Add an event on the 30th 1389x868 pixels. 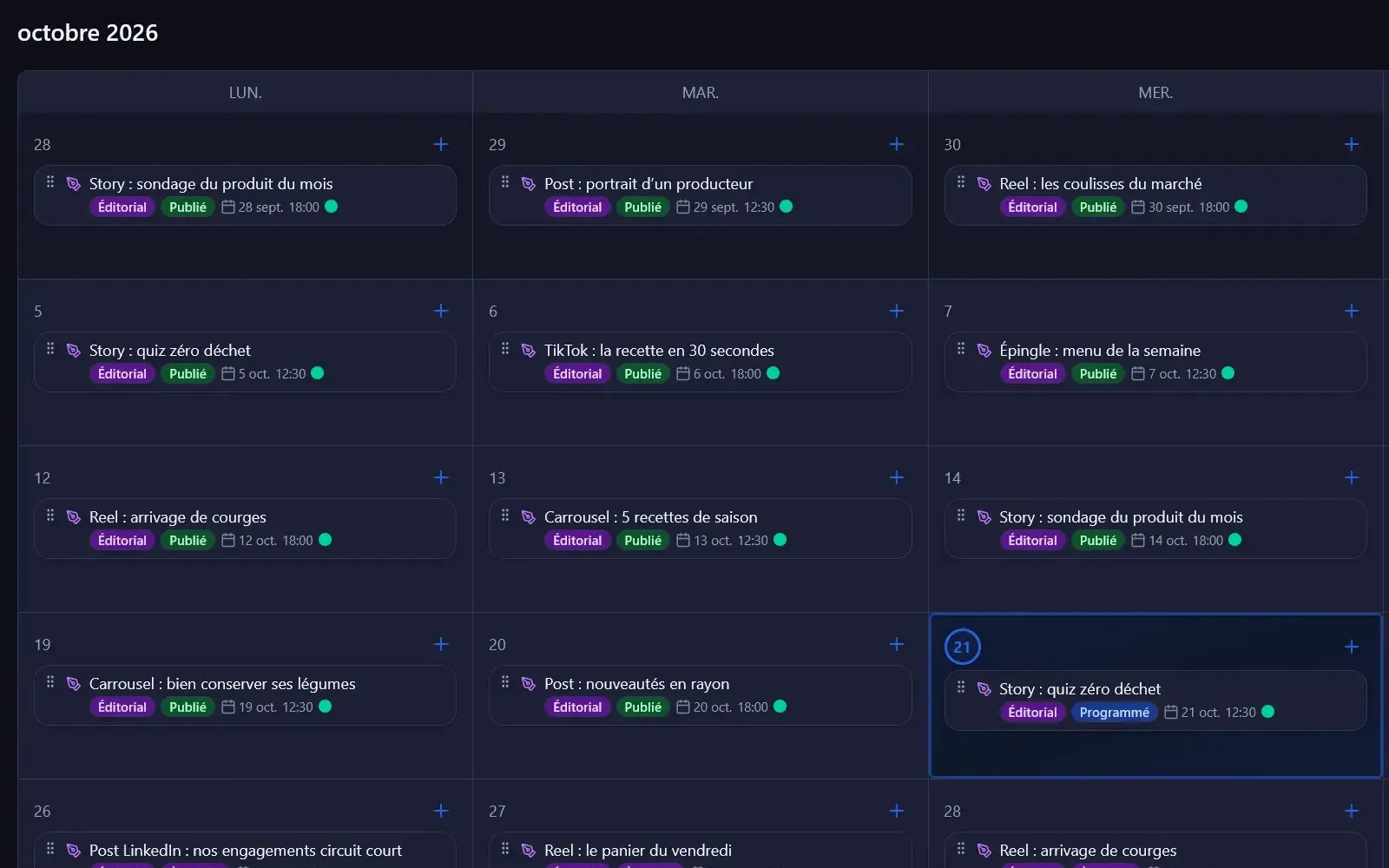click(x=1352, y=144)
